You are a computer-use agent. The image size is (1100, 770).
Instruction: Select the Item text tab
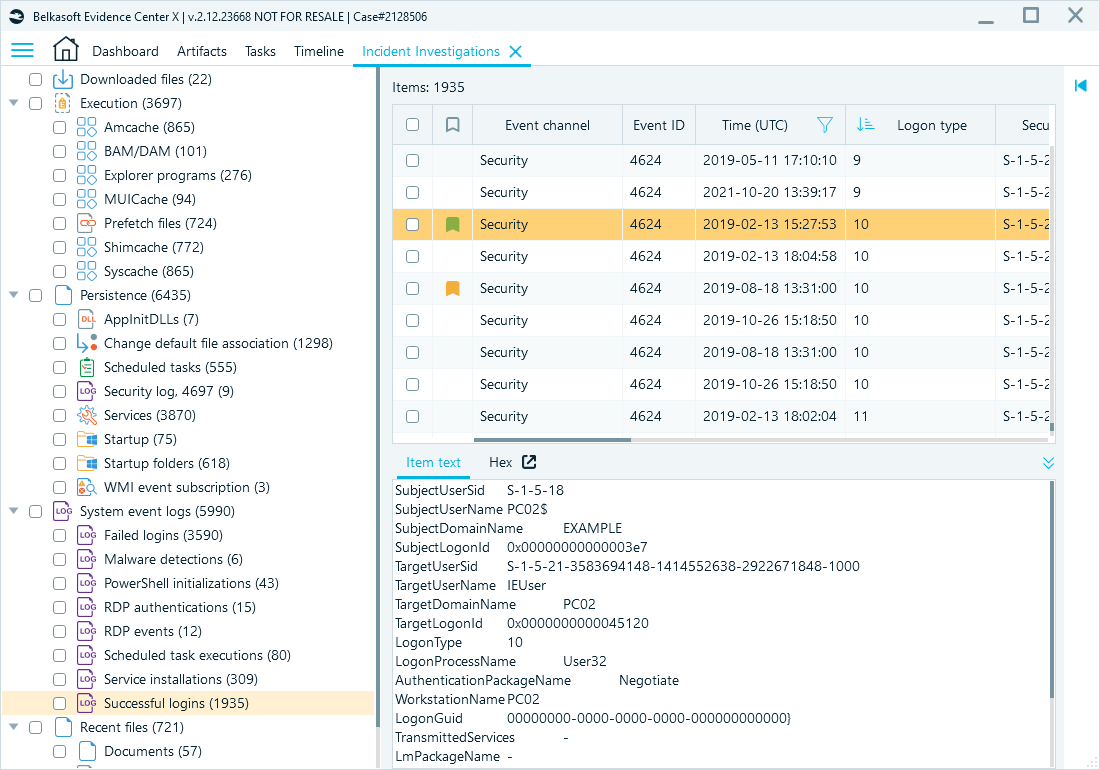tap(433, 462)
